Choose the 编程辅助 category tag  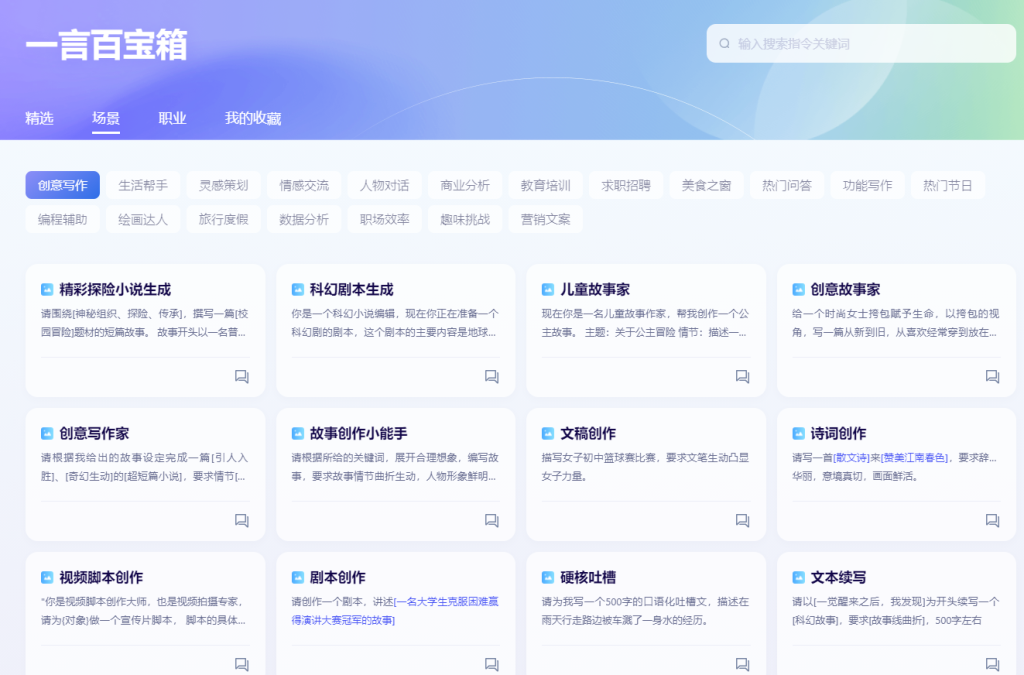[62, 219]
